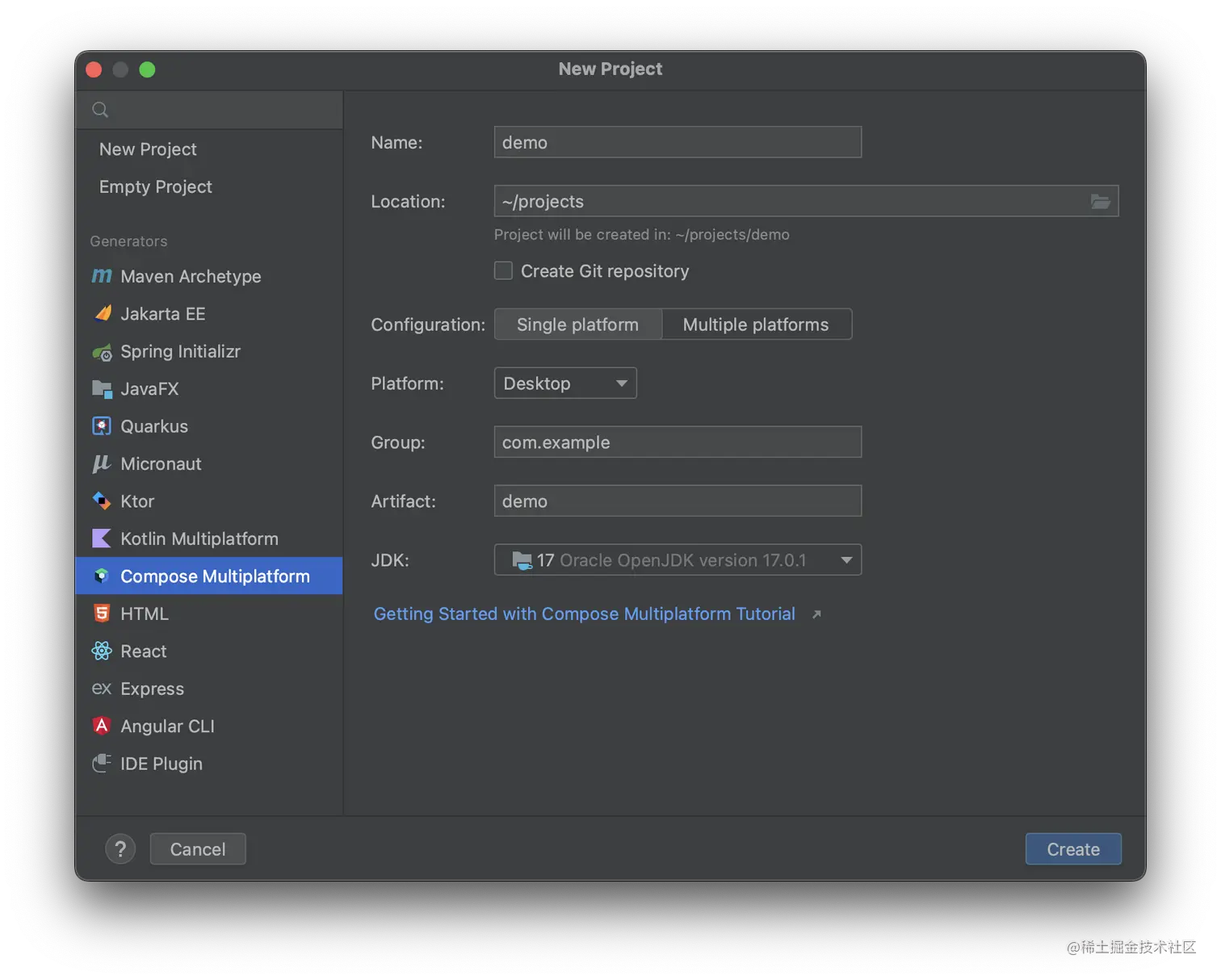Click the Express ex icon
The image size is (1221, 980).
(101, 689)
